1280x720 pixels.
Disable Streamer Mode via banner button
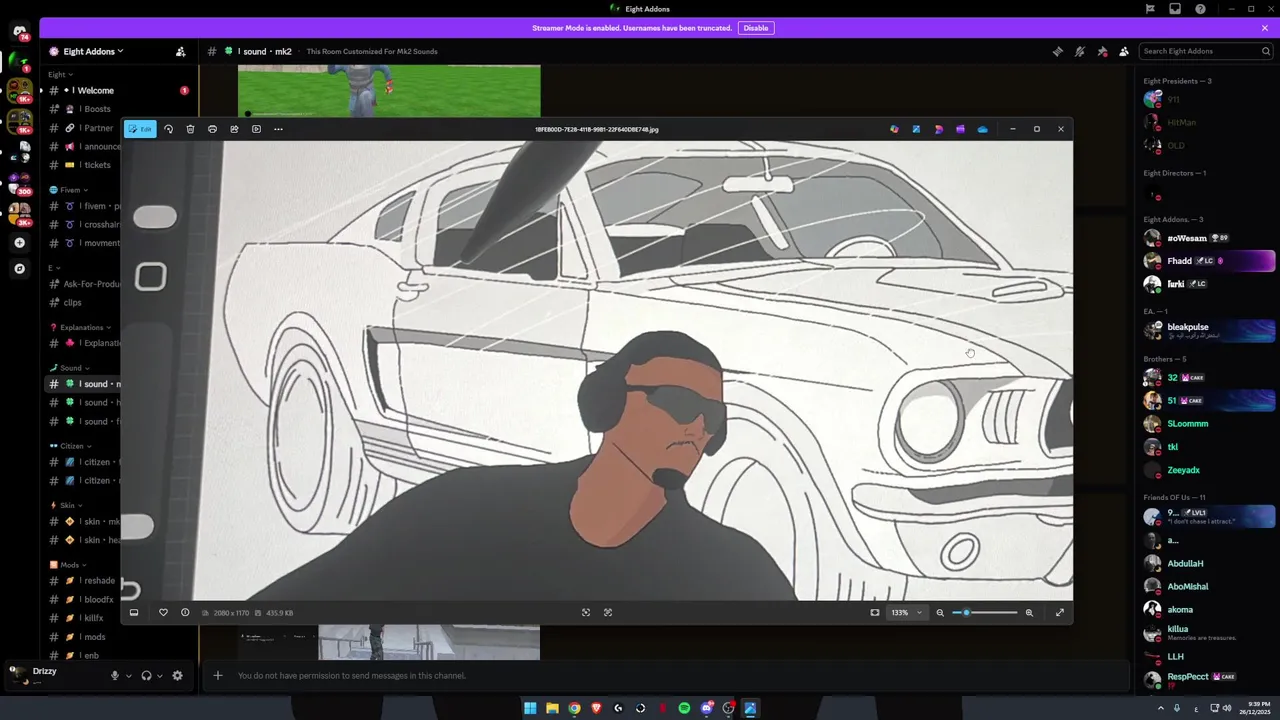click(756, 28)
